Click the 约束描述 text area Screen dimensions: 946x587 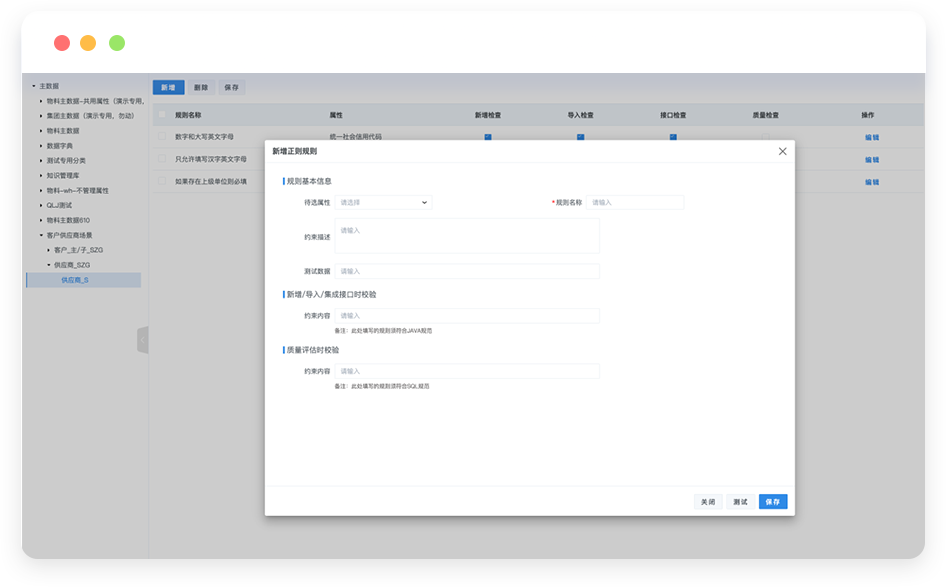click(x=467, y=236)
